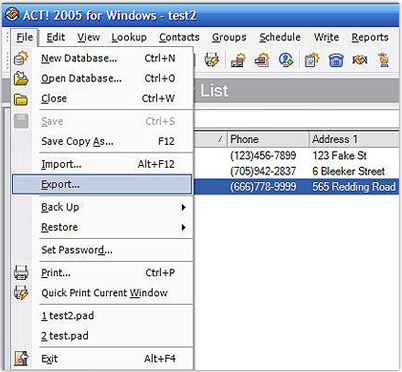Open recent file 2 test.pad
The width and height of the screenshot is (402, 372).
coord(102,336)
